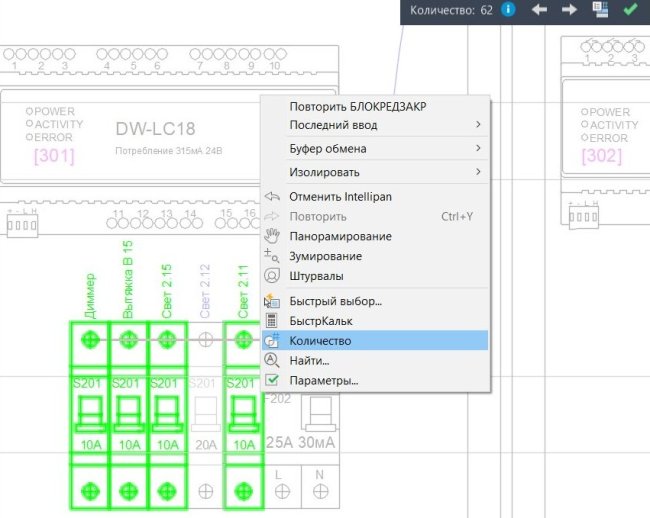Viewport: 650px width, 518px height.
Task: Click the [301] label on DW-LC18 module
Action: point(54,157)
